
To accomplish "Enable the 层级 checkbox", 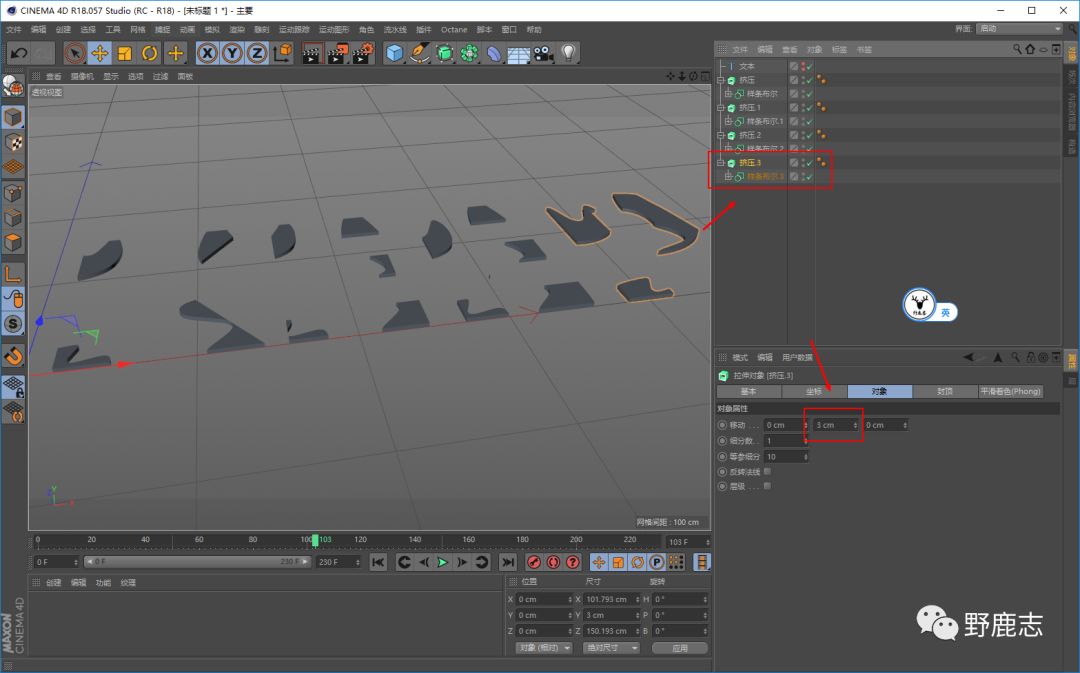I will 767,486.
